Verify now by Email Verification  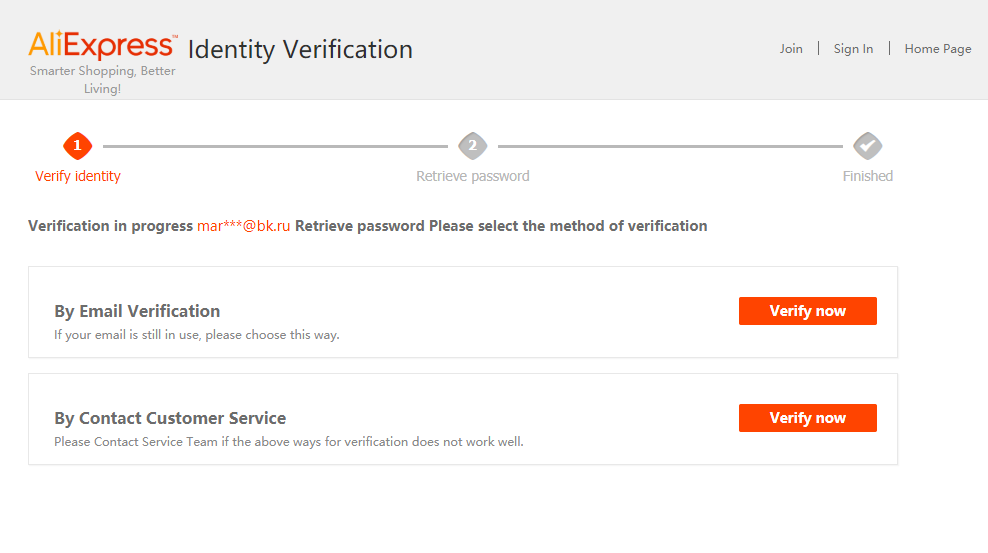[x=808, y=311]
